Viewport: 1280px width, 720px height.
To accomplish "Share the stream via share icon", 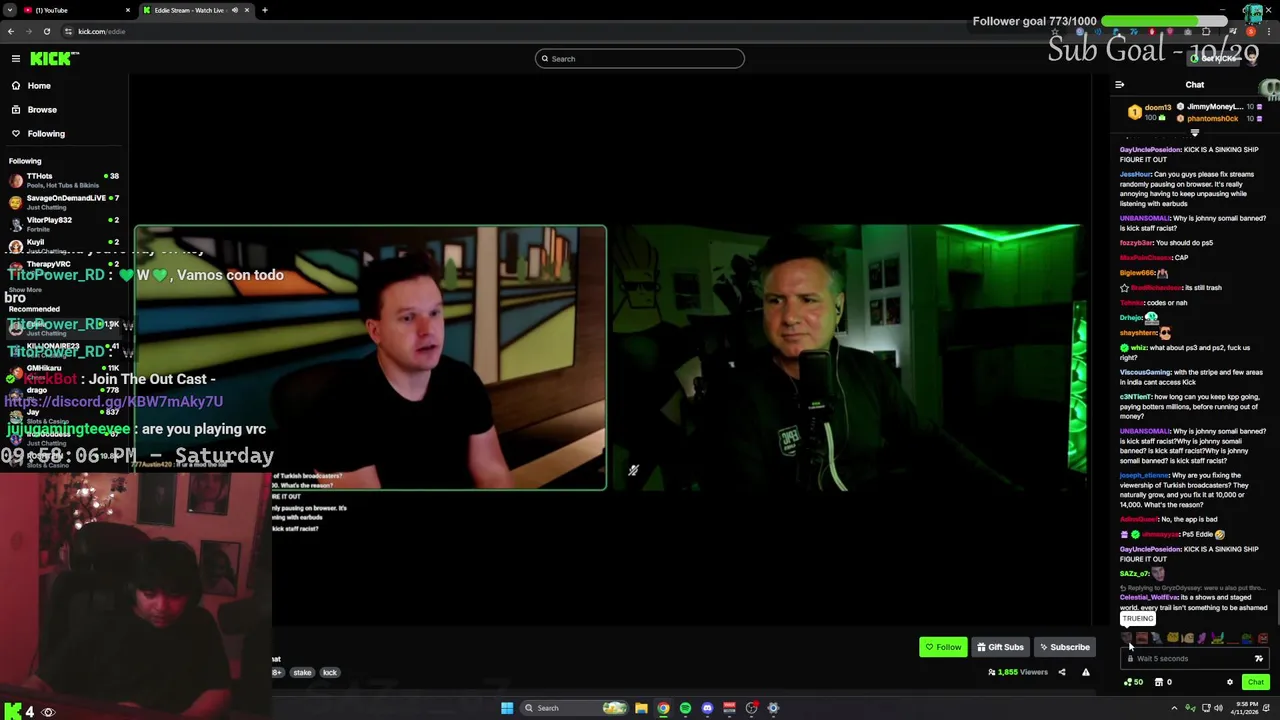I will 1062,672.
